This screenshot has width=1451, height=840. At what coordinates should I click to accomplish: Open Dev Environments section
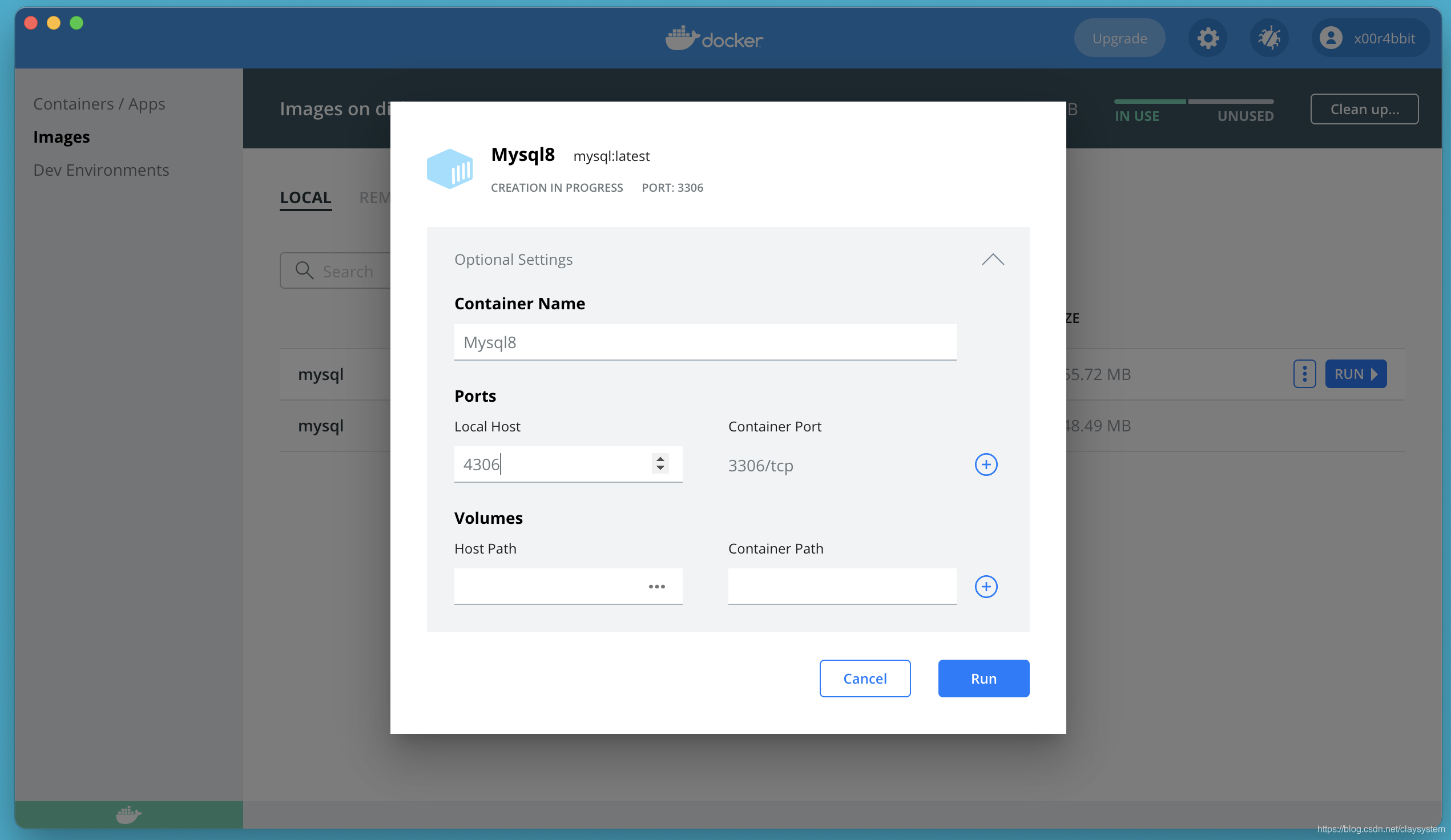tap(102, 170)
